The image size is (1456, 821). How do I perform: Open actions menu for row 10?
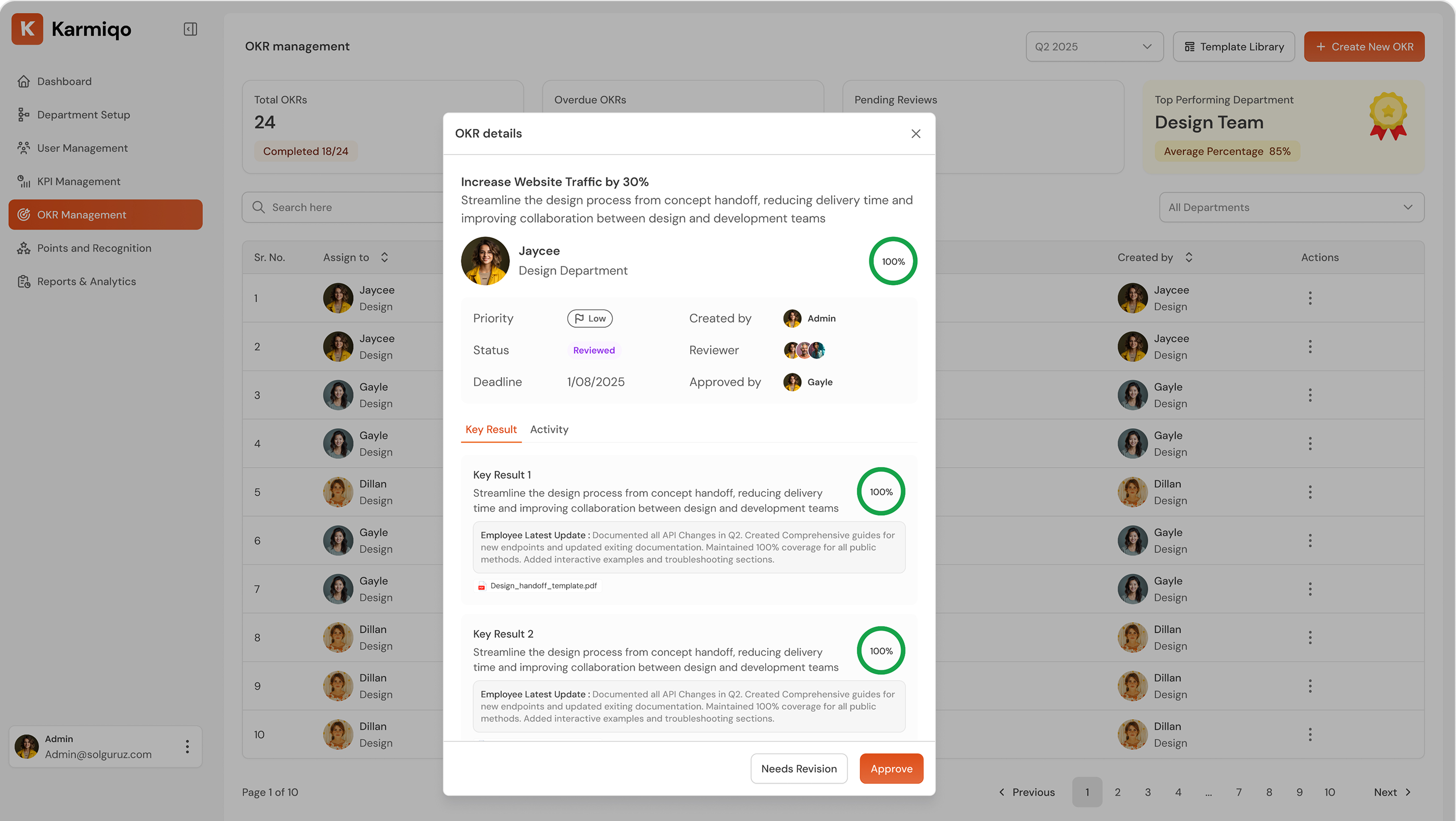coord(1310,735)
